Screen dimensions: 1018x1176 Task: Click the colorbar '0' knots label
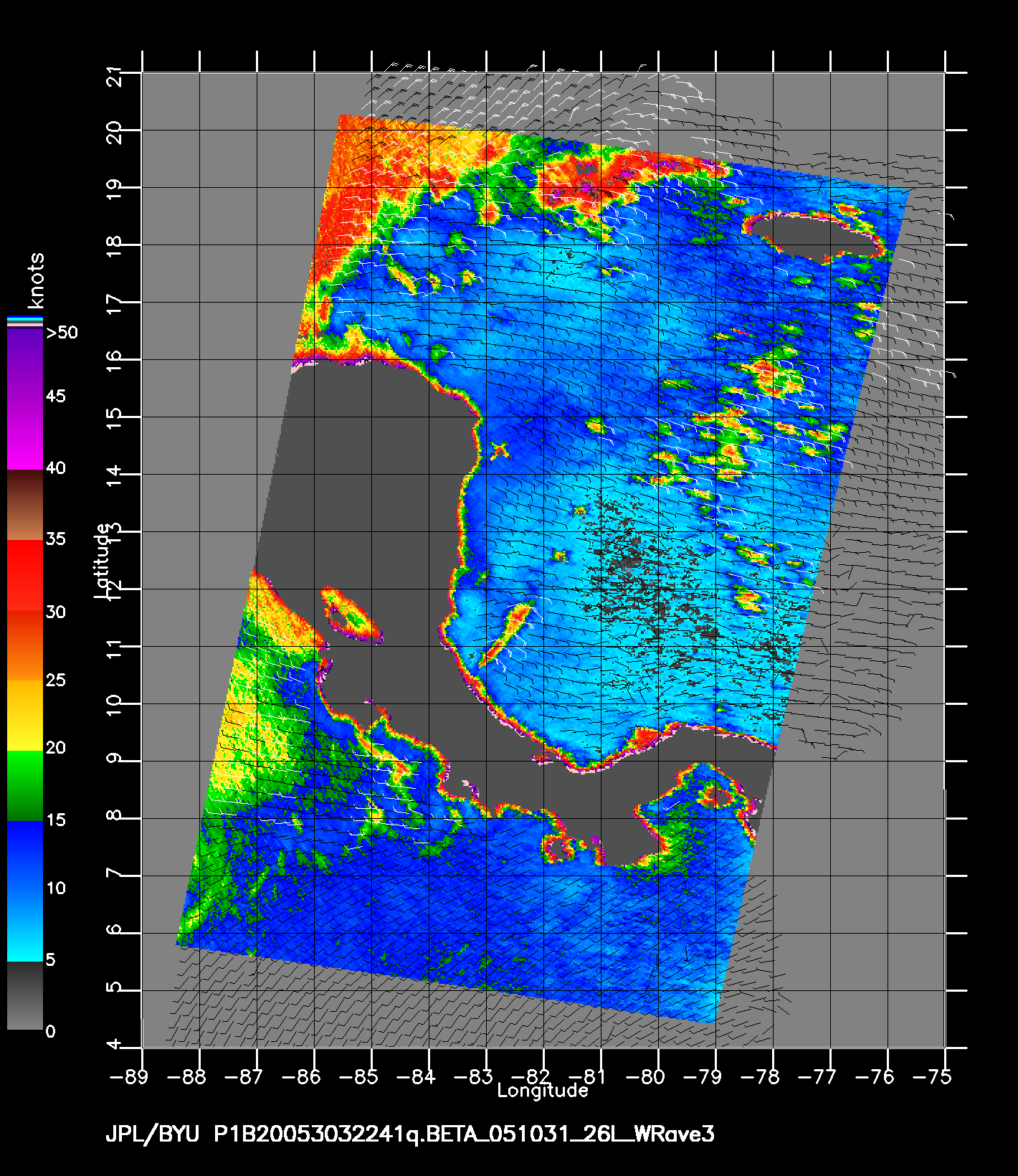click(50, 1031)
